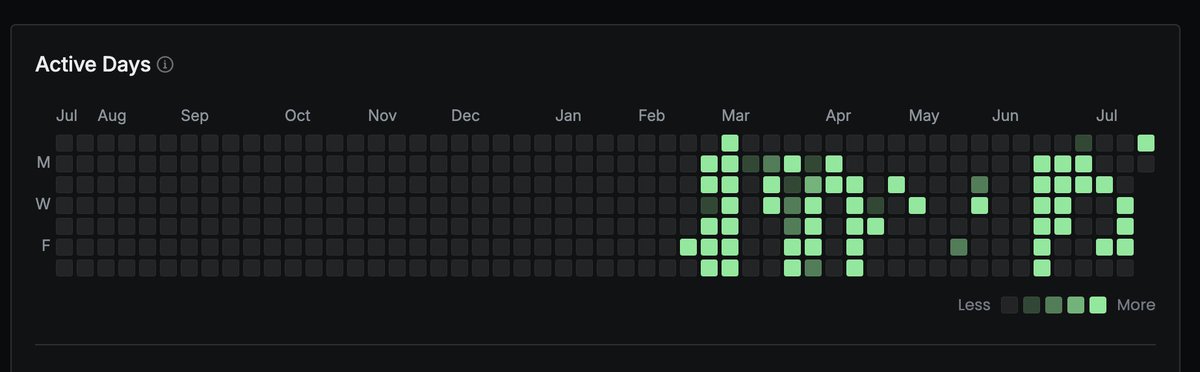This screenshot has height=372, width=1200.
Task: Click the 'More' legend label
Action: [x=1136, y=305]
